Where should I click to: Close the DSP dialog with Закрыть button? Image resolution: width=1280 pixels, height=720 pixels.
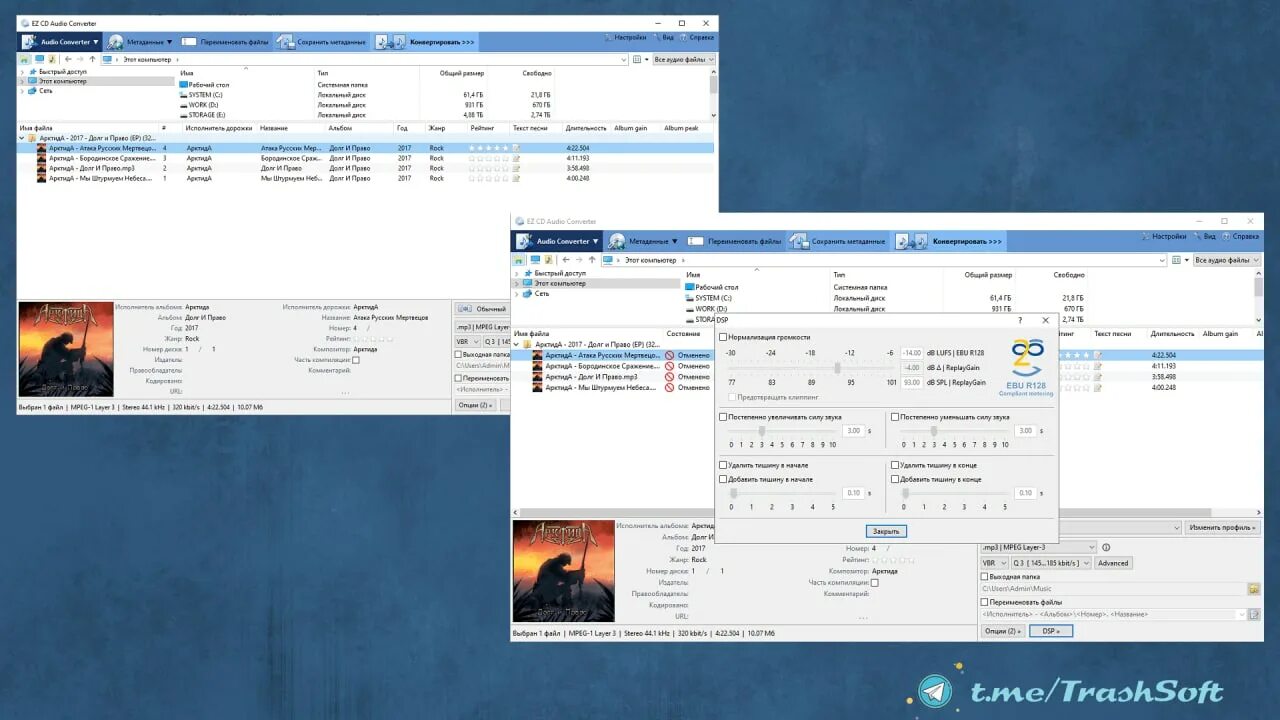(886, 531)
